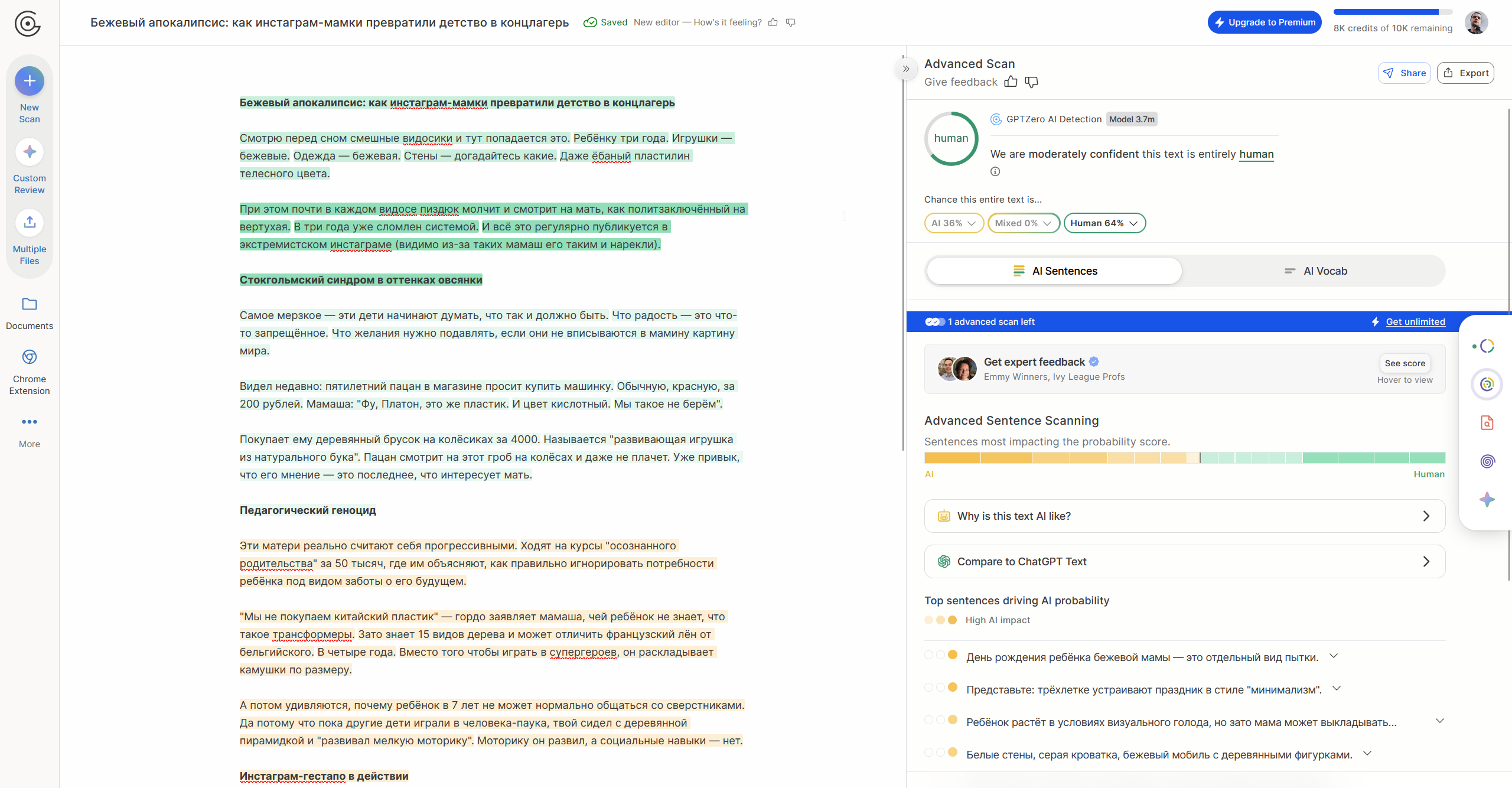Switch to AI Vocab tab
This screenshot has height=788, width=1512.
pos(1315,271)
